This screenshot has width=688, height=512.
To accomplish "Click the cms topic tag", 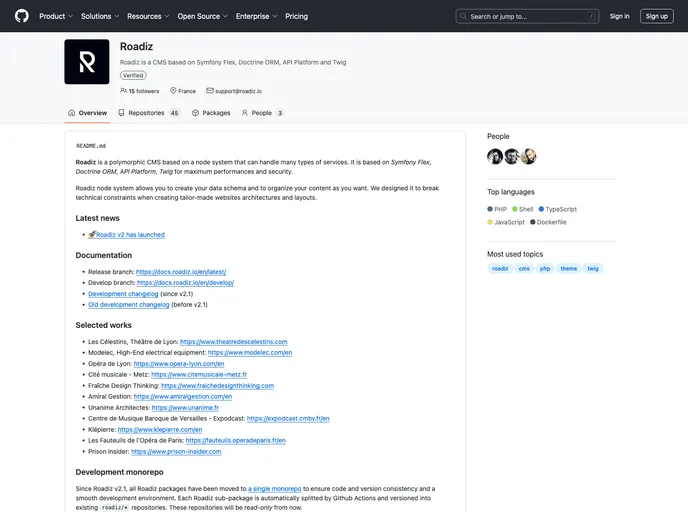I will 524,269.
